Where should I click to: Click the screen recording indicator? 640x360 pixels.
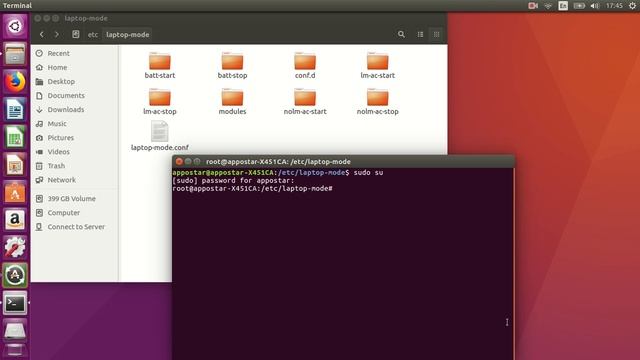click(x=533, y=6)
